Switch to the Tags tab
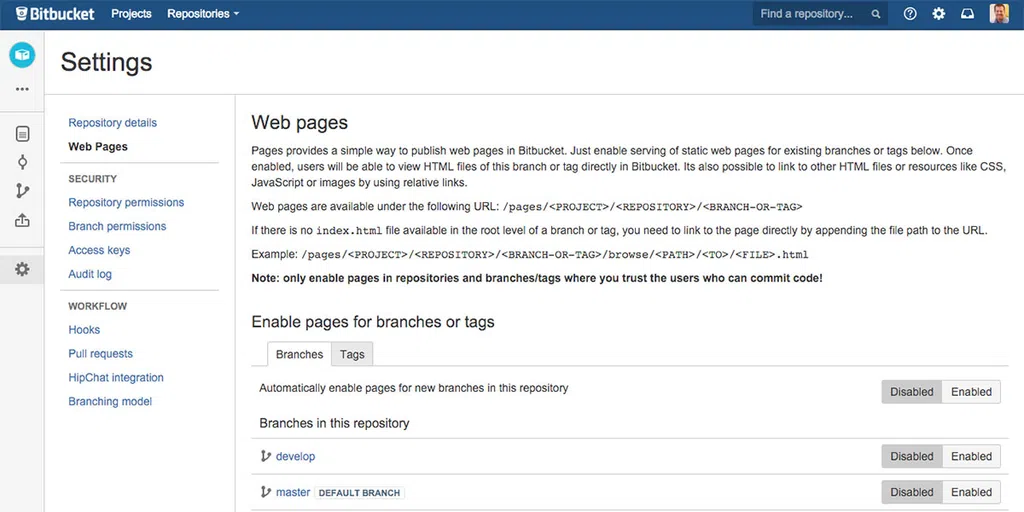Viewport: 1024px width, 512px height. coord(352,354)
